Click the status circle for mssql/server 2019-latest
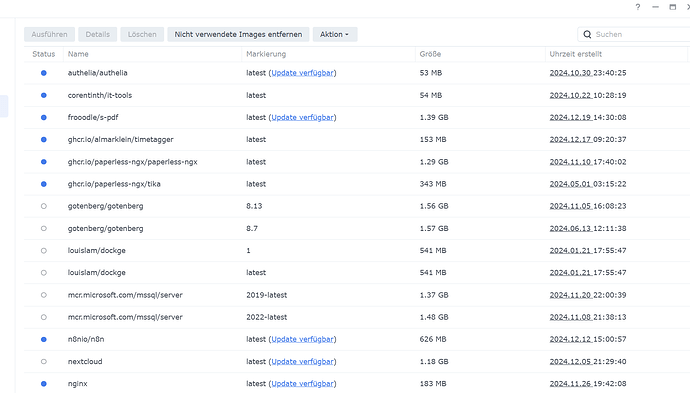This screenshot has height=393, width=690. (44, 295)
